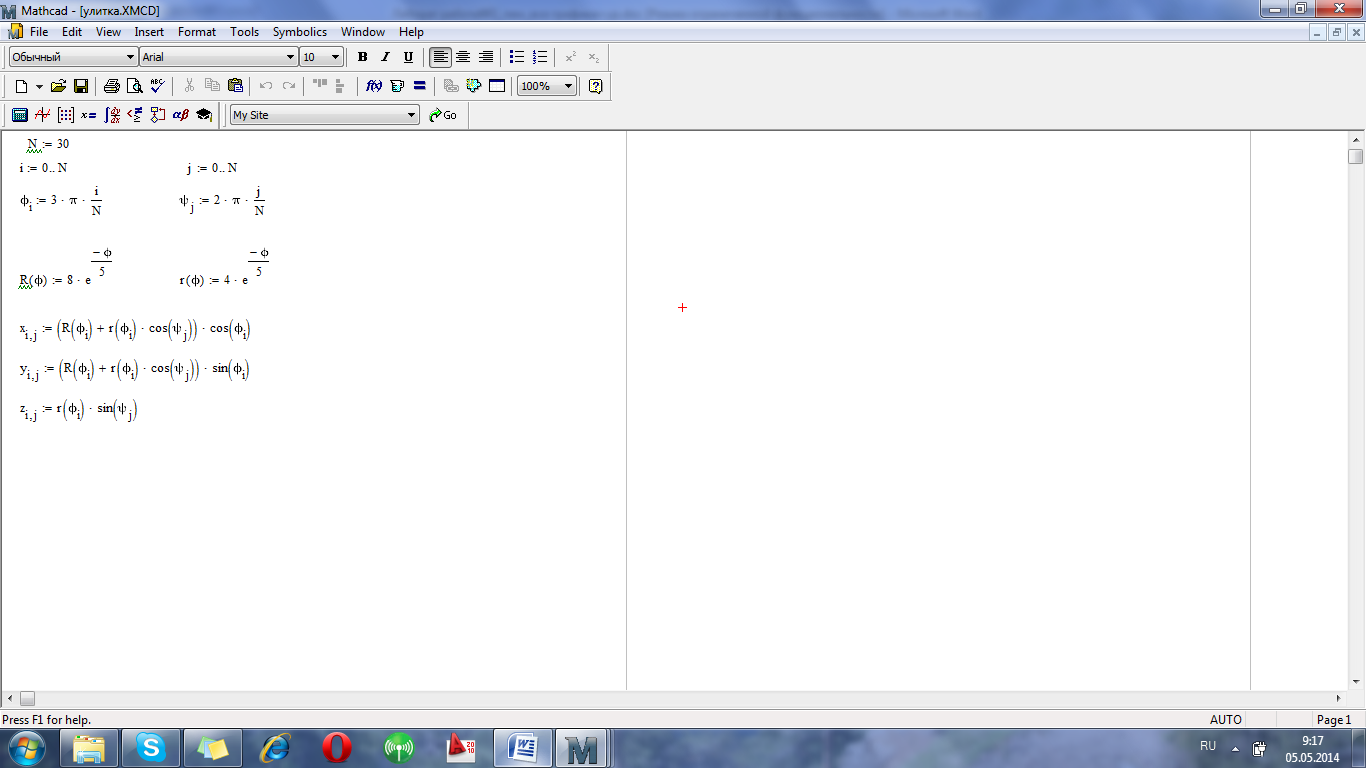
Task: Toggle superscript formatting
Action: point(571,57)
